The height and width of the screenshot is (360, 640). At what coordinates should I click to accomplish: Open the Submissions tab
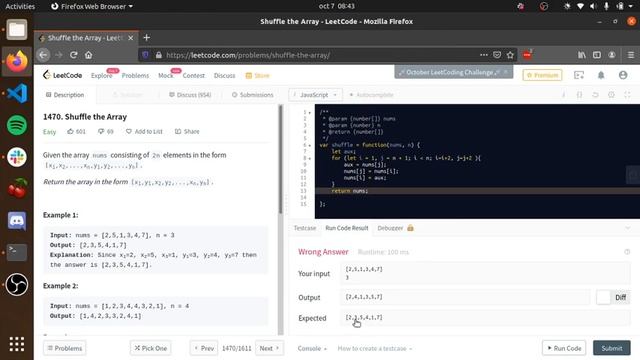(253, 95)
